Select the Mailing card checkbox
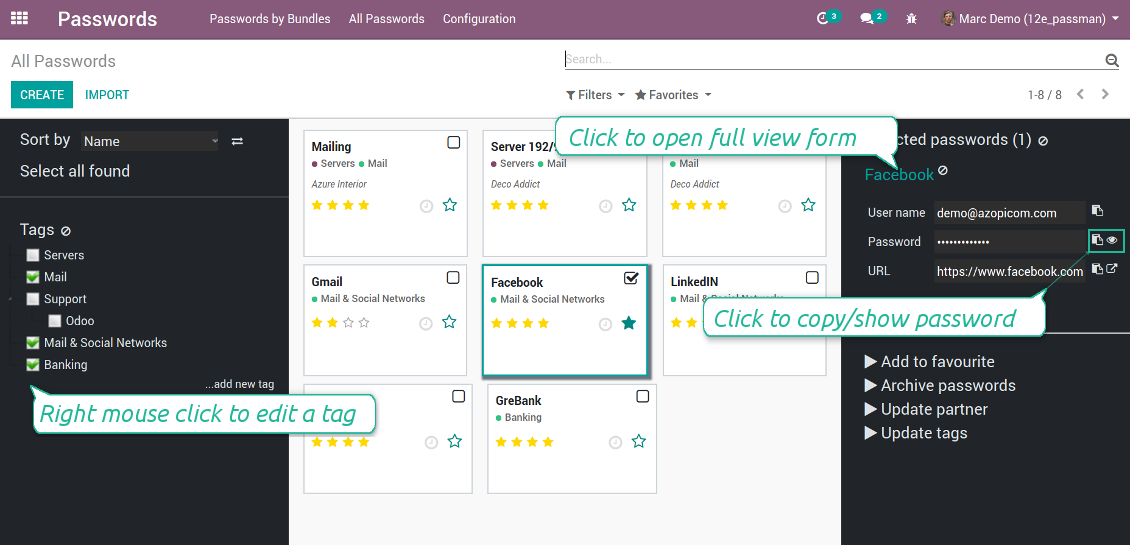The image size is (1130, 545). (x=453, y=143)
